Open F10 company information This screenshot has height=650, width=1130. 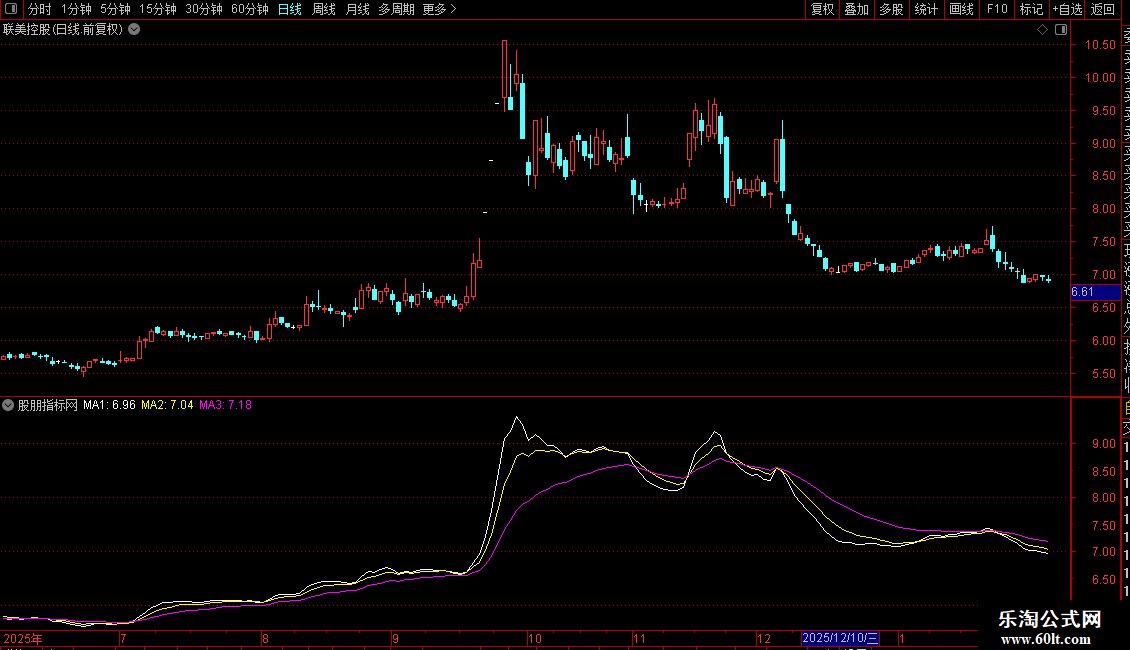(x=997, y=9)
